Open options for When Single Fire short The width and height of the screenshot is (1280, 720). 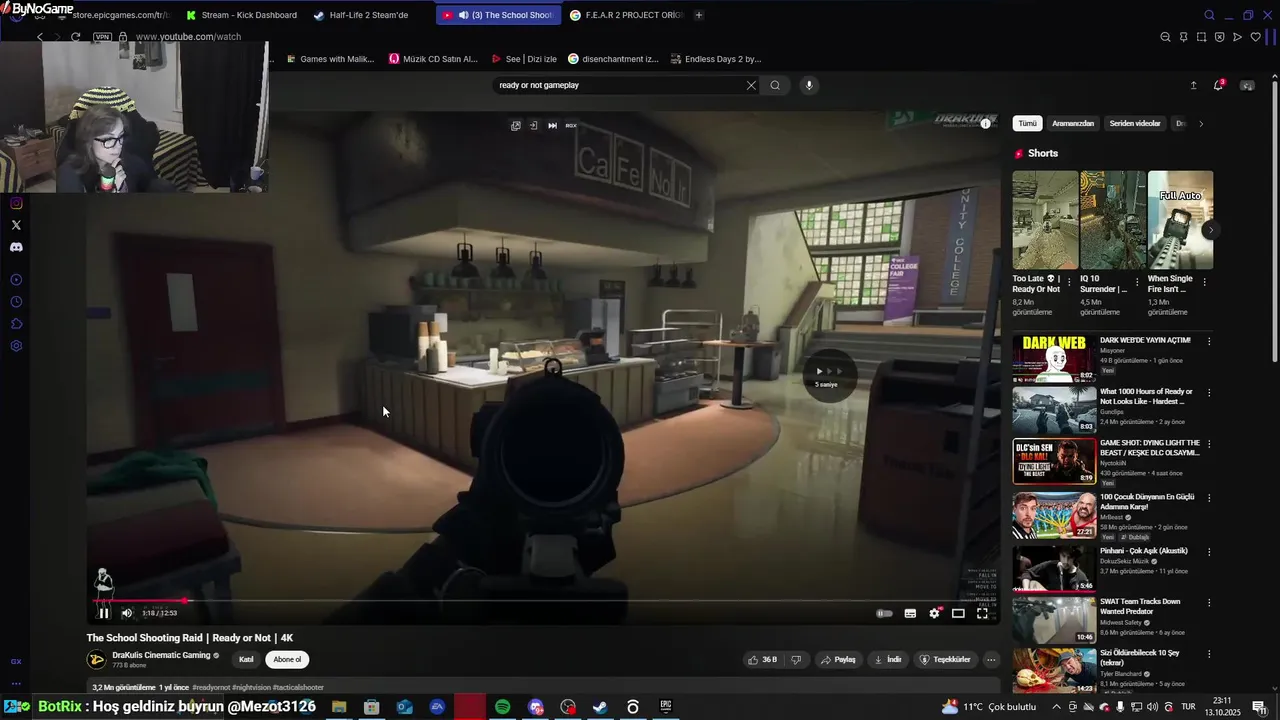tap(1204, 282)
